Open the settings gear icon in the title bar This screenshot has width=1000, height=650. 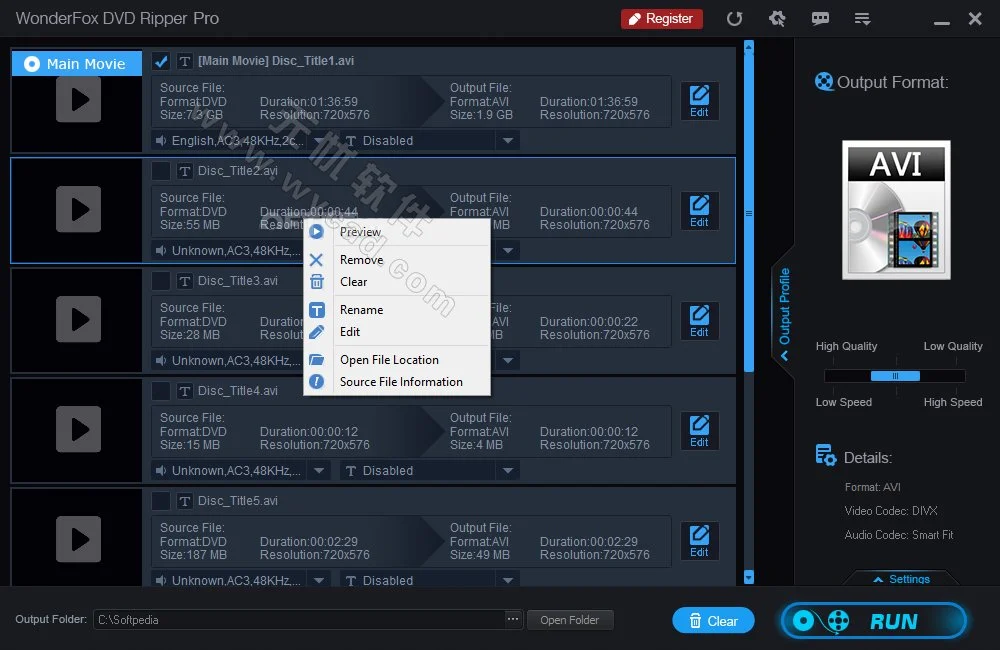coord(778,18)
